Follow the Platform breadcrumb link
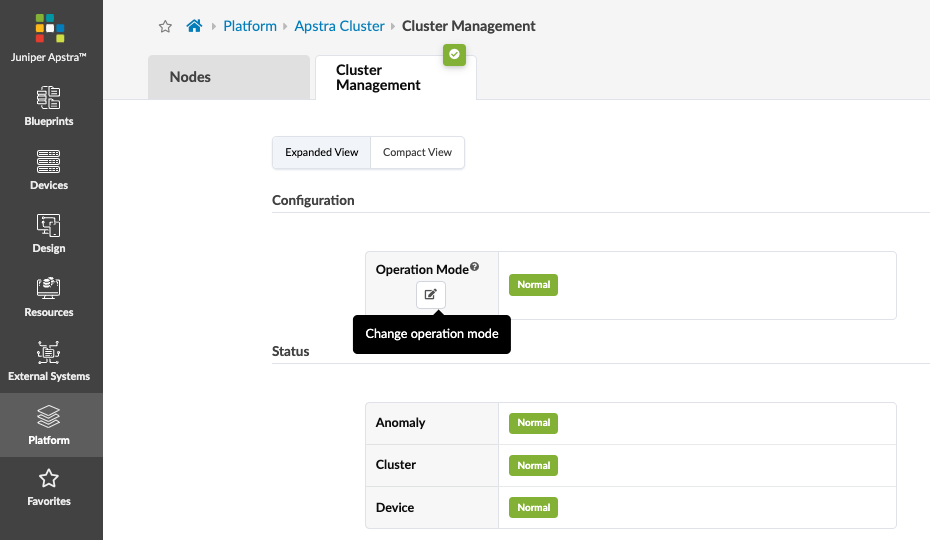930x540 pixels. [250, 26]
